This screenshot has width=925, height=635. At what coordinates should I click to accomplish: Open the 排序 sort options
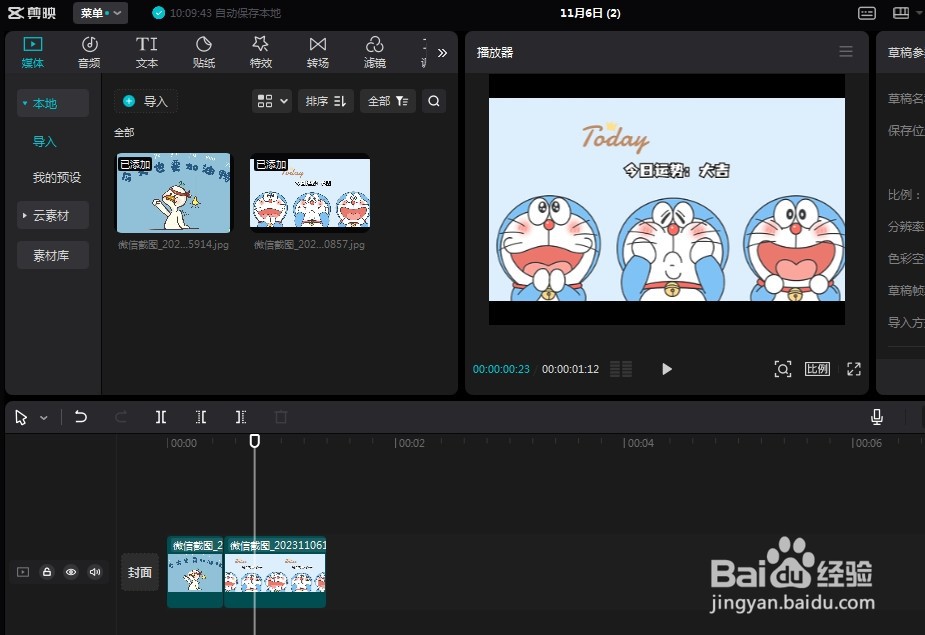[326, 102]
